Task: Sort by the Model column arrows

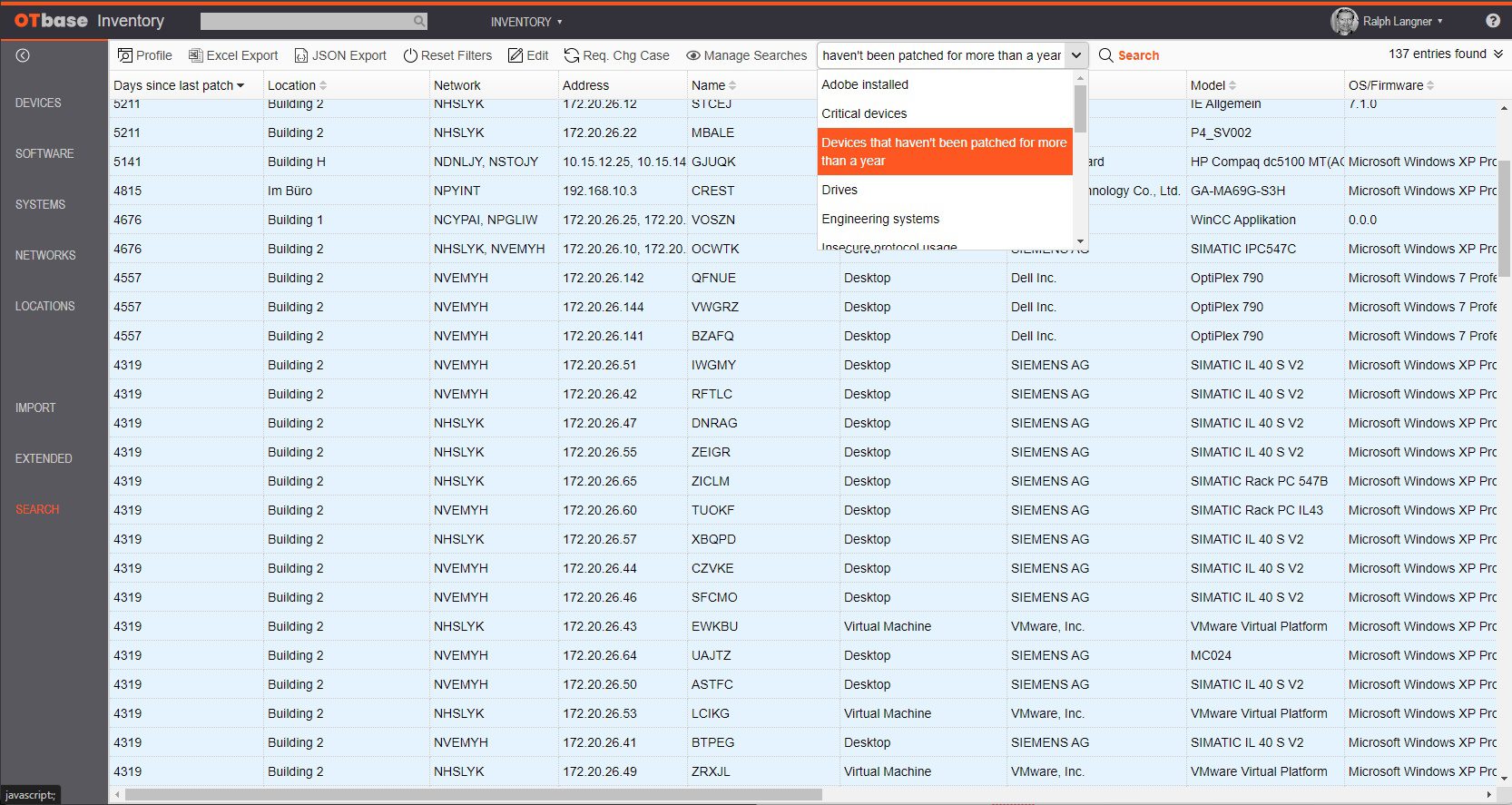Action: (1232, 85)
